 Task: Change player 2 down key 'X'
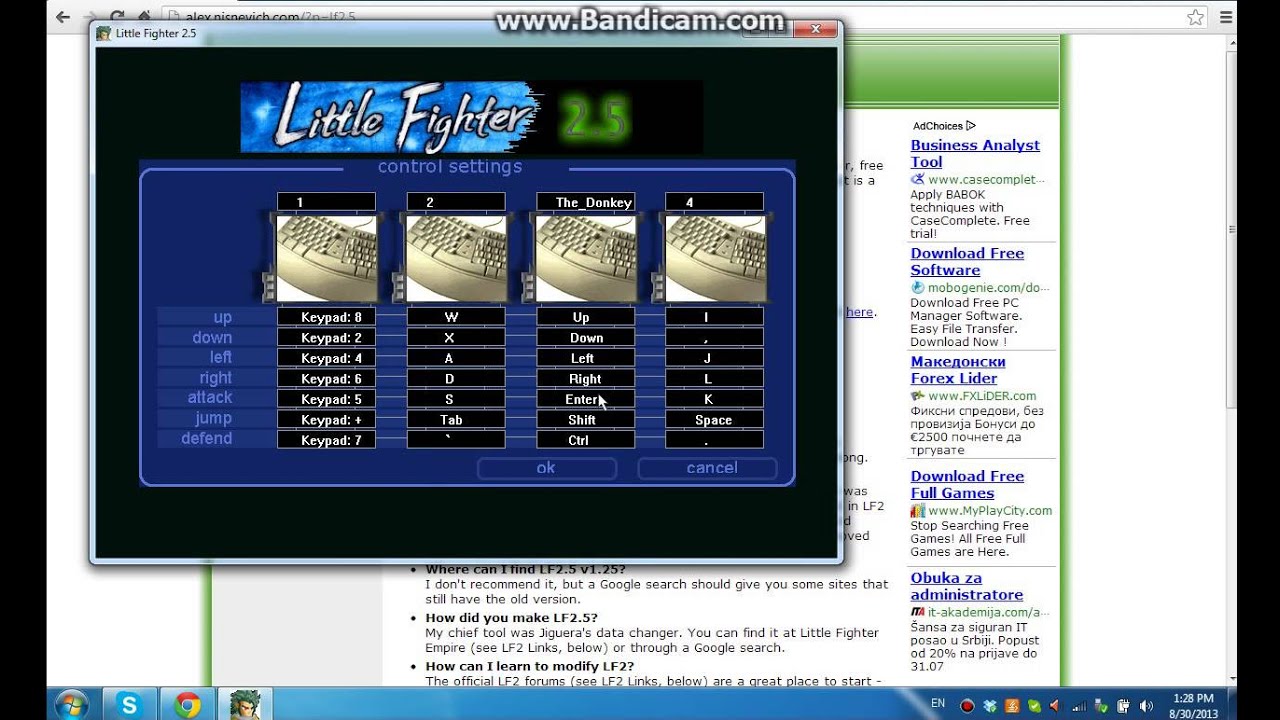(456, 338)
